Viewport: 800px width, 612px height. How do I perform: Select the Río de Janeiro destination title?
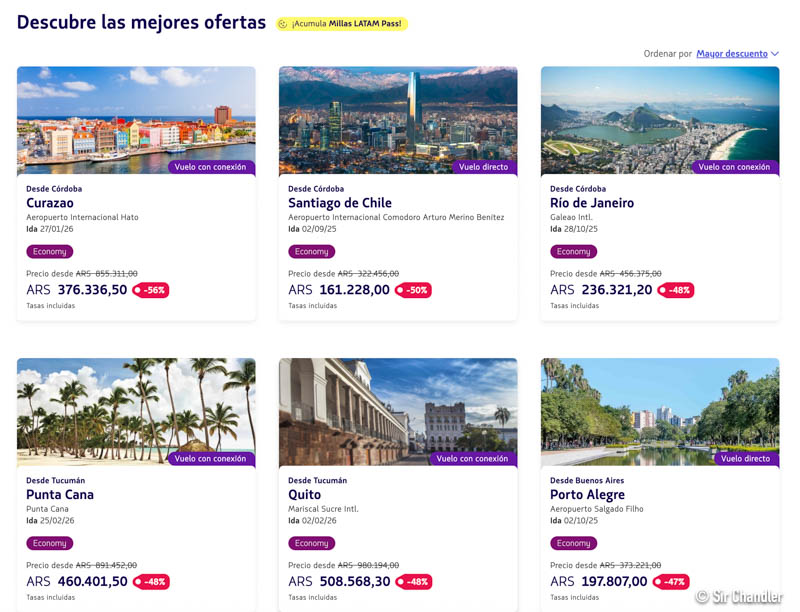coord(592,203)
